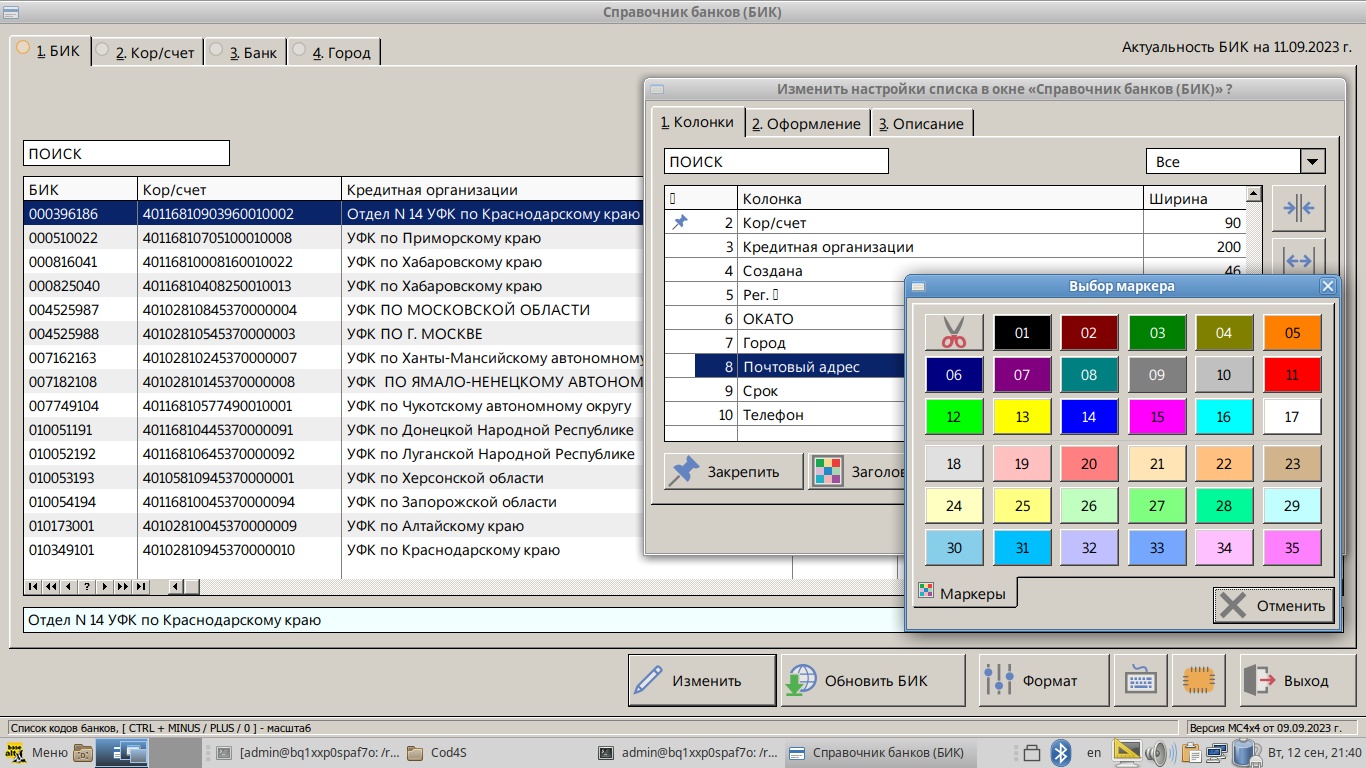Image resolution: width=1366 pixels, height=768 pixels.
Task: Switch keyboard layout indicator en
Action: click(x=1094, y=753)
